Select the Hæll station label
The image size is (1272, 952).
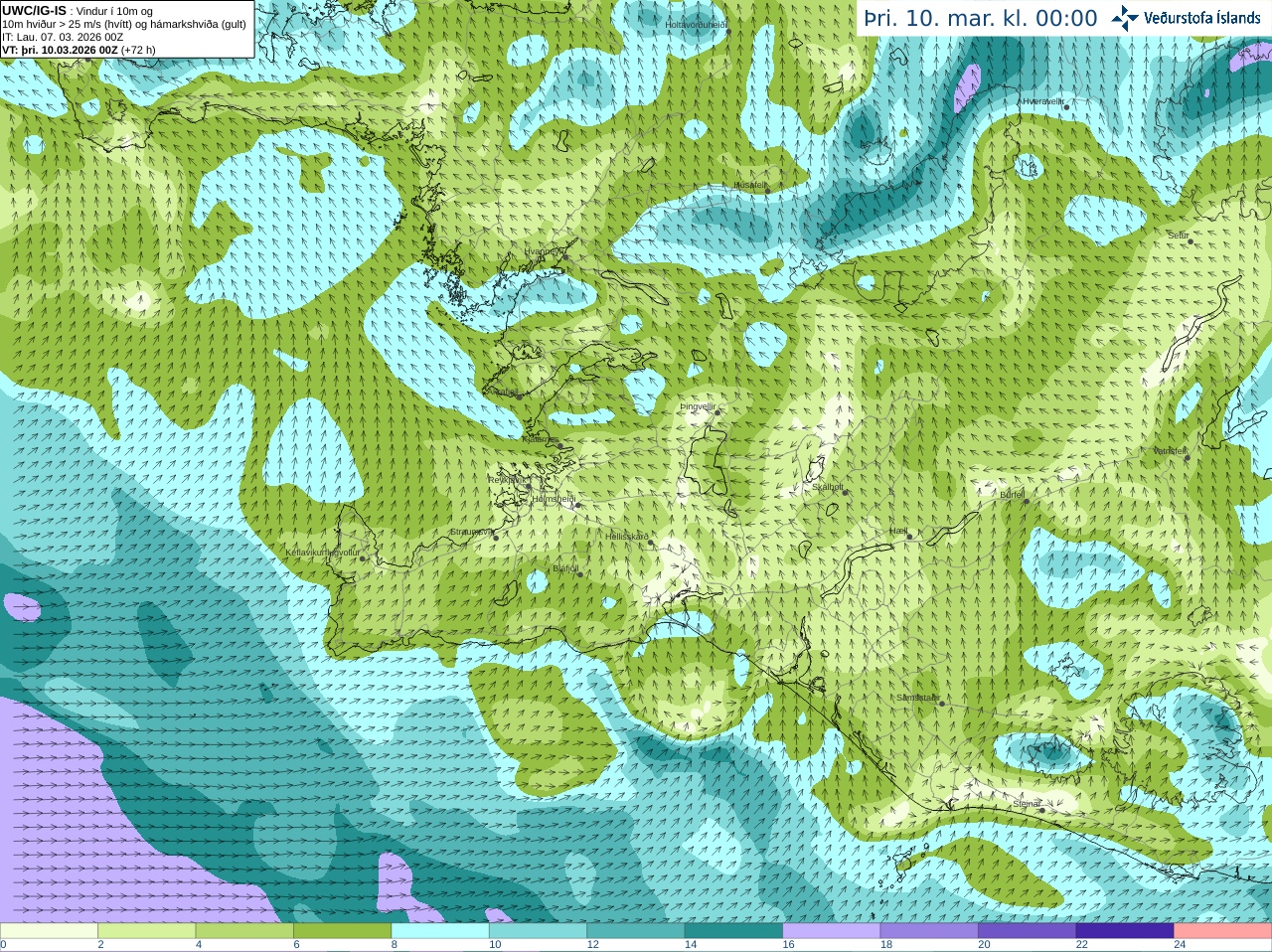[899, 532]
